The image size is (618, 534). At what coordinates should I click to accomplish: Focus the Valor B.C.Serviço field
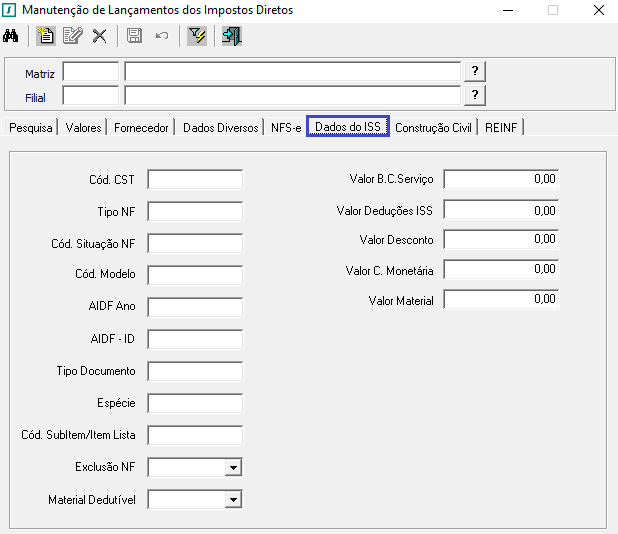click(x=500, y=180)
